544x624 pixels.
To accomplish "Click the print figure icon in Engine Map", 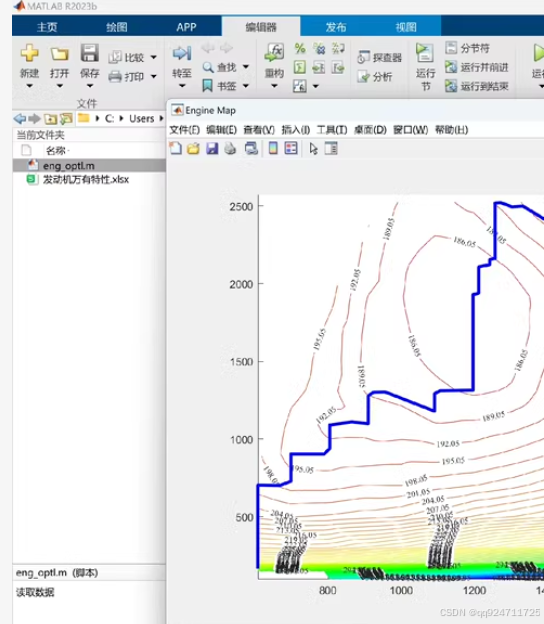I will tap(230, 148).
